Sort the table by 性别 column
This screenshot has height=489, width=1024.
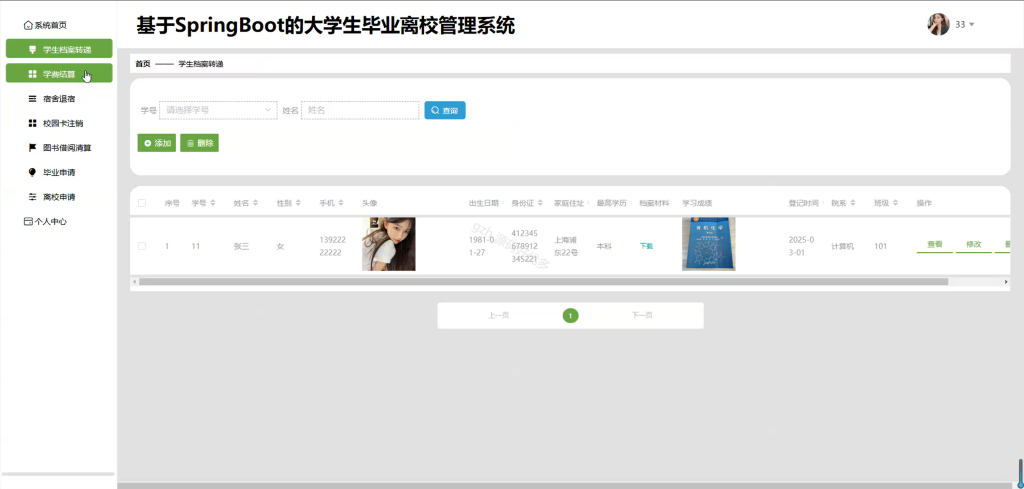coord(298,203)
